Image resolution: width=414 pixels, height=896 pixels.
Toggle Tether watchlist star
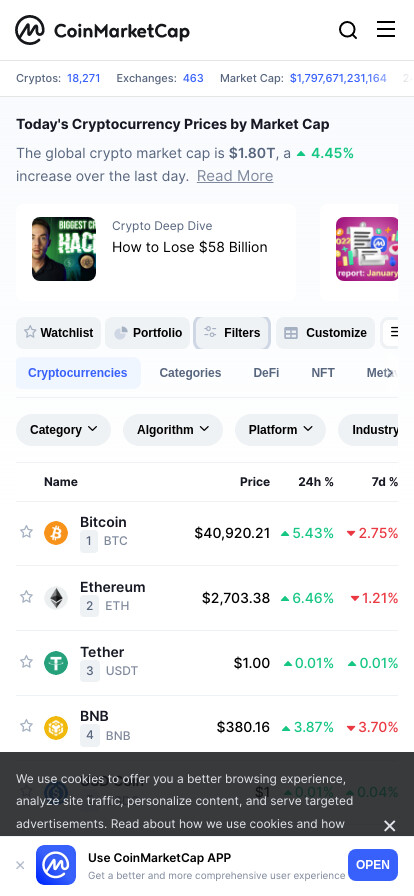pos(26,662)
